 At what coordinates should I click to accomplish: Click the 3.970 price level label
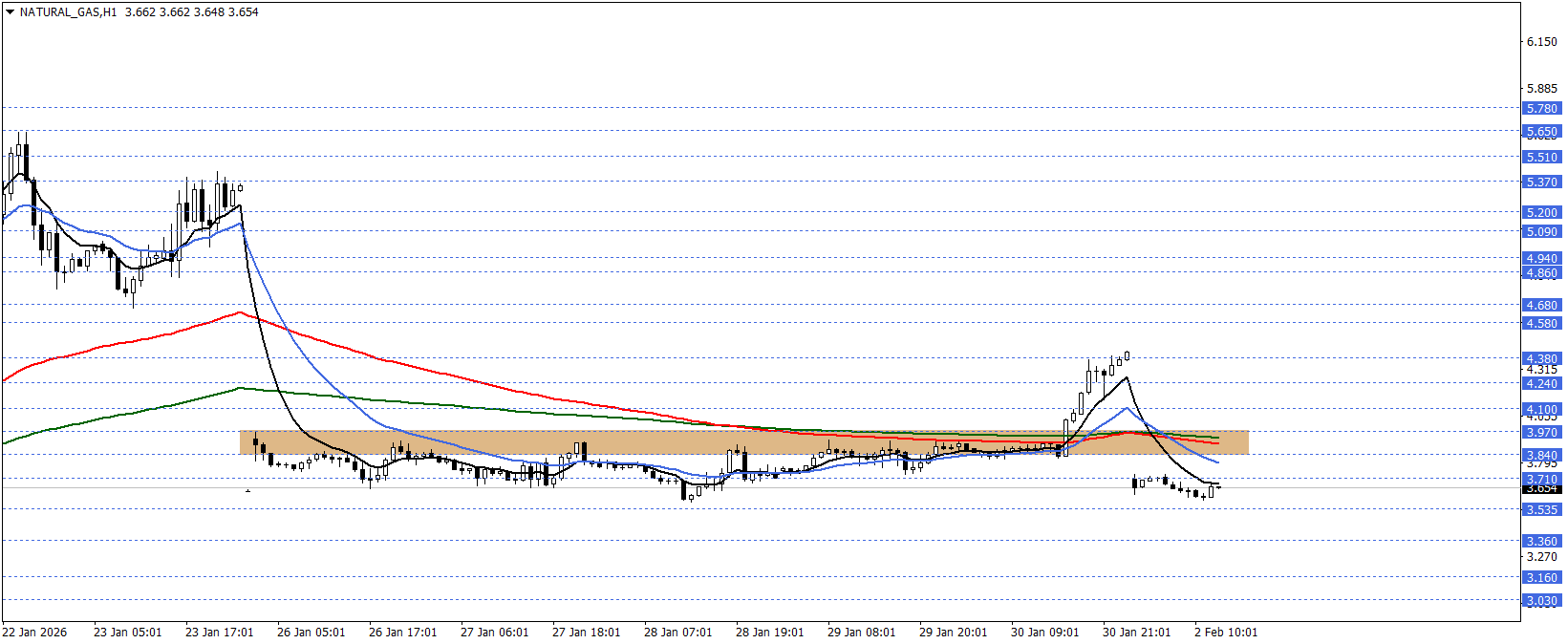[x=1541, y=433]
